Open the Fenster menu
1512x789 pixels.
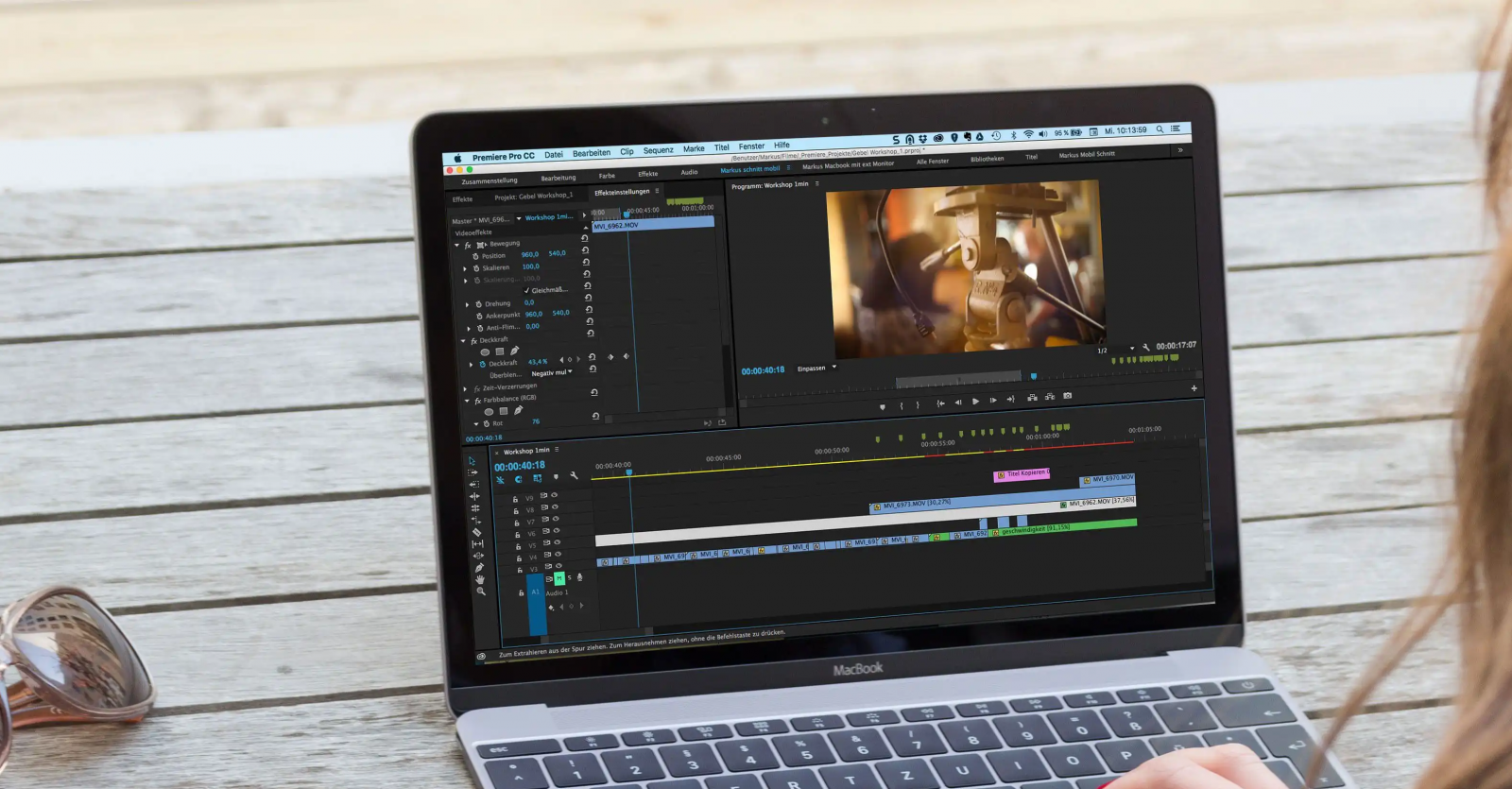click(751, 146)
